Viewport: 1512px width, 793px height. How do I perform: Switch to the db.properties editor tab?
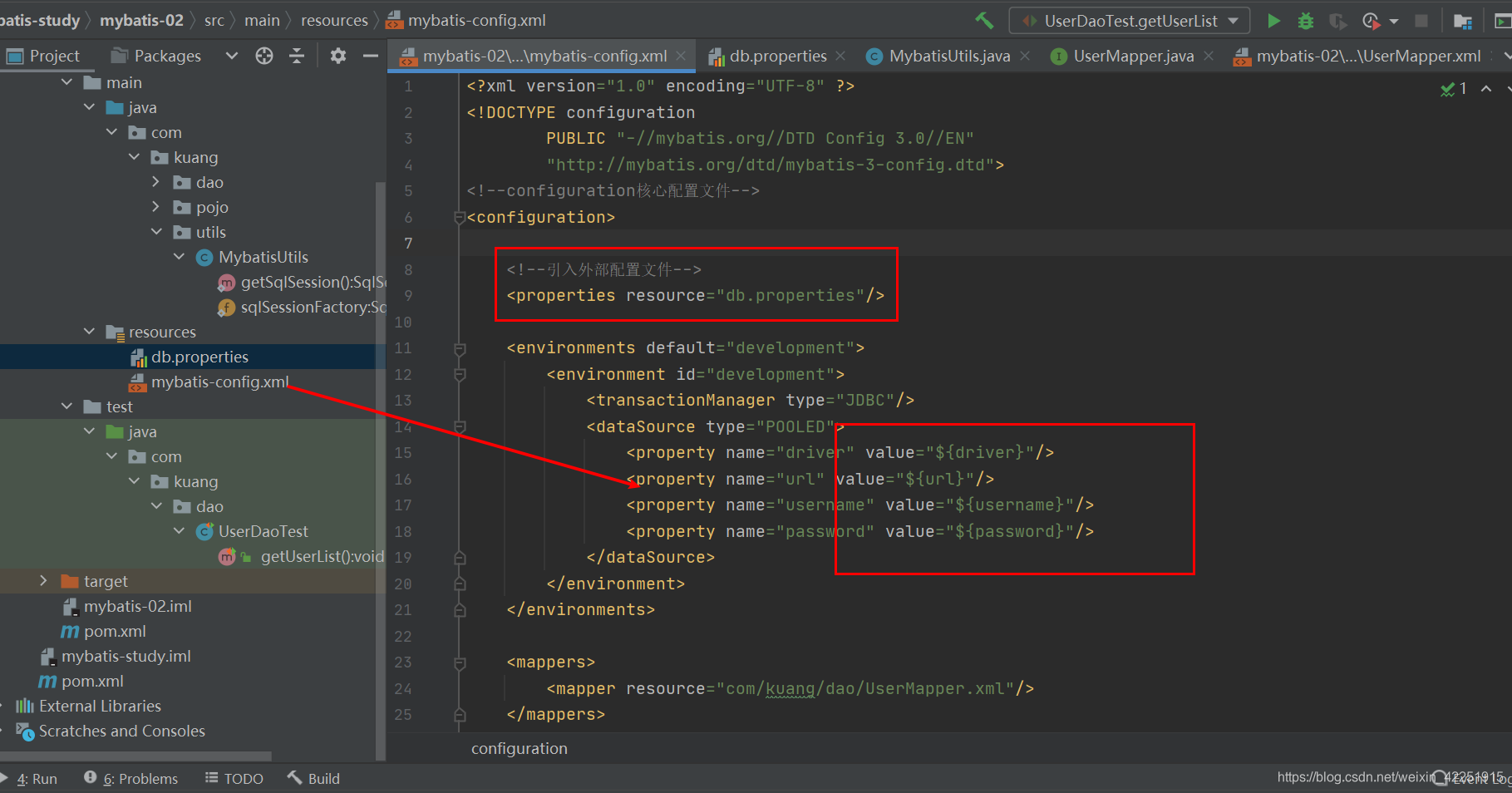[x=777, y=56]
